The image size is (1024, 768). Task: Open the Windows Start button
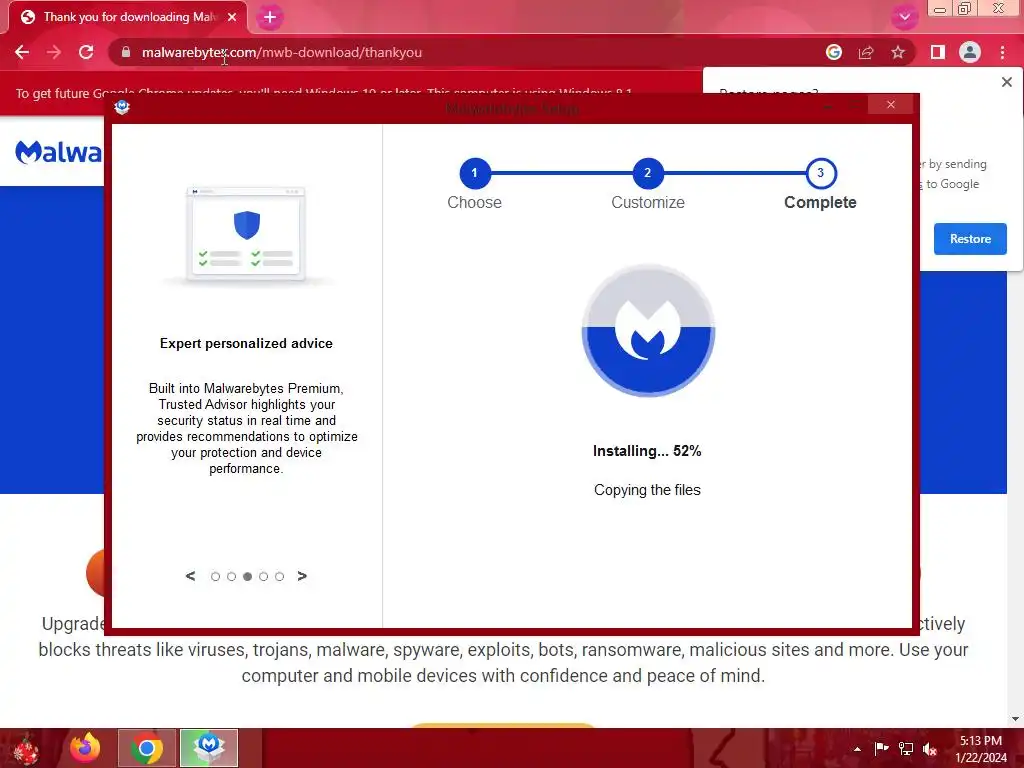point(26,748)
